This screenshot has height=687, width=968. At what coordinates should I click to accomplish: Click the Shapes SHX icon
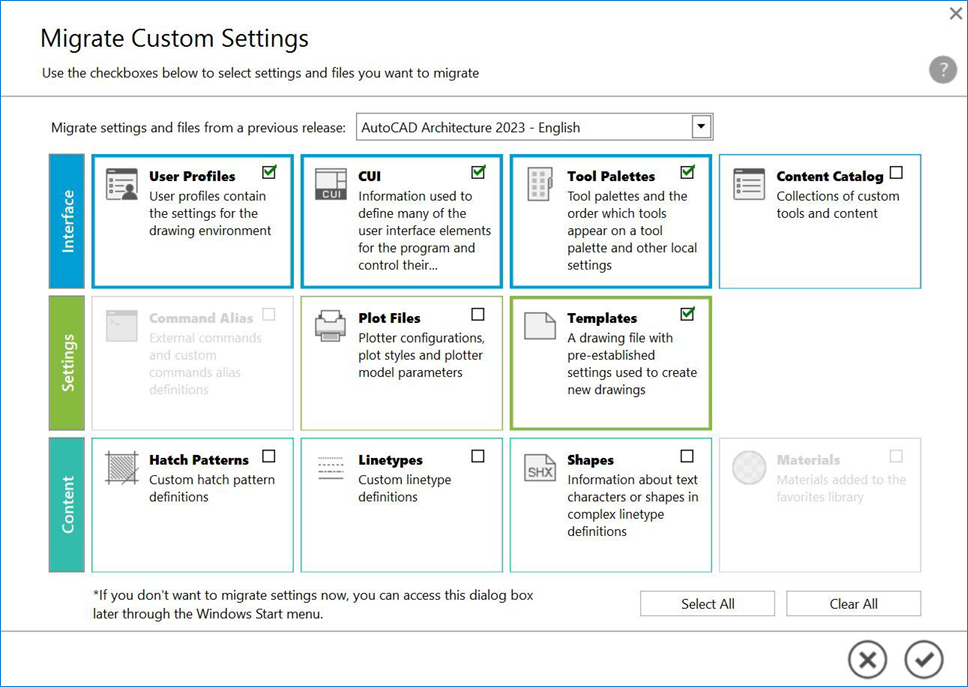point(540,468)
